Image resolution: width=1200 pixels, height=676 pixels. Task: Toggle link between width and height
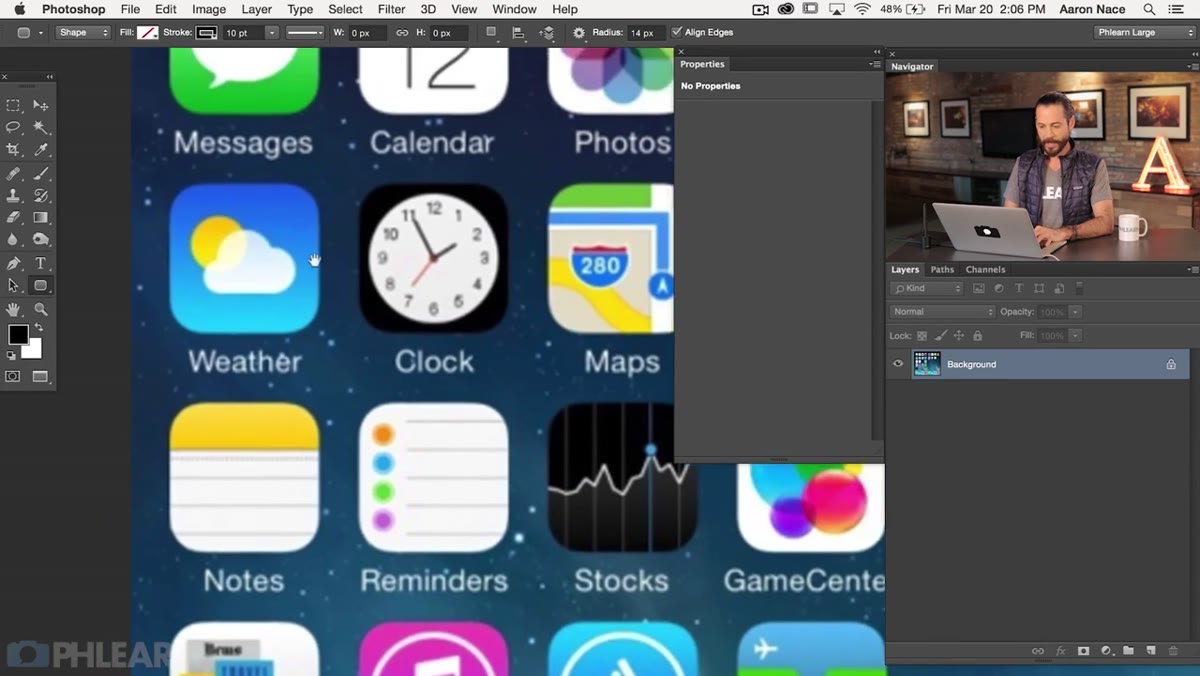pos(402,32)
